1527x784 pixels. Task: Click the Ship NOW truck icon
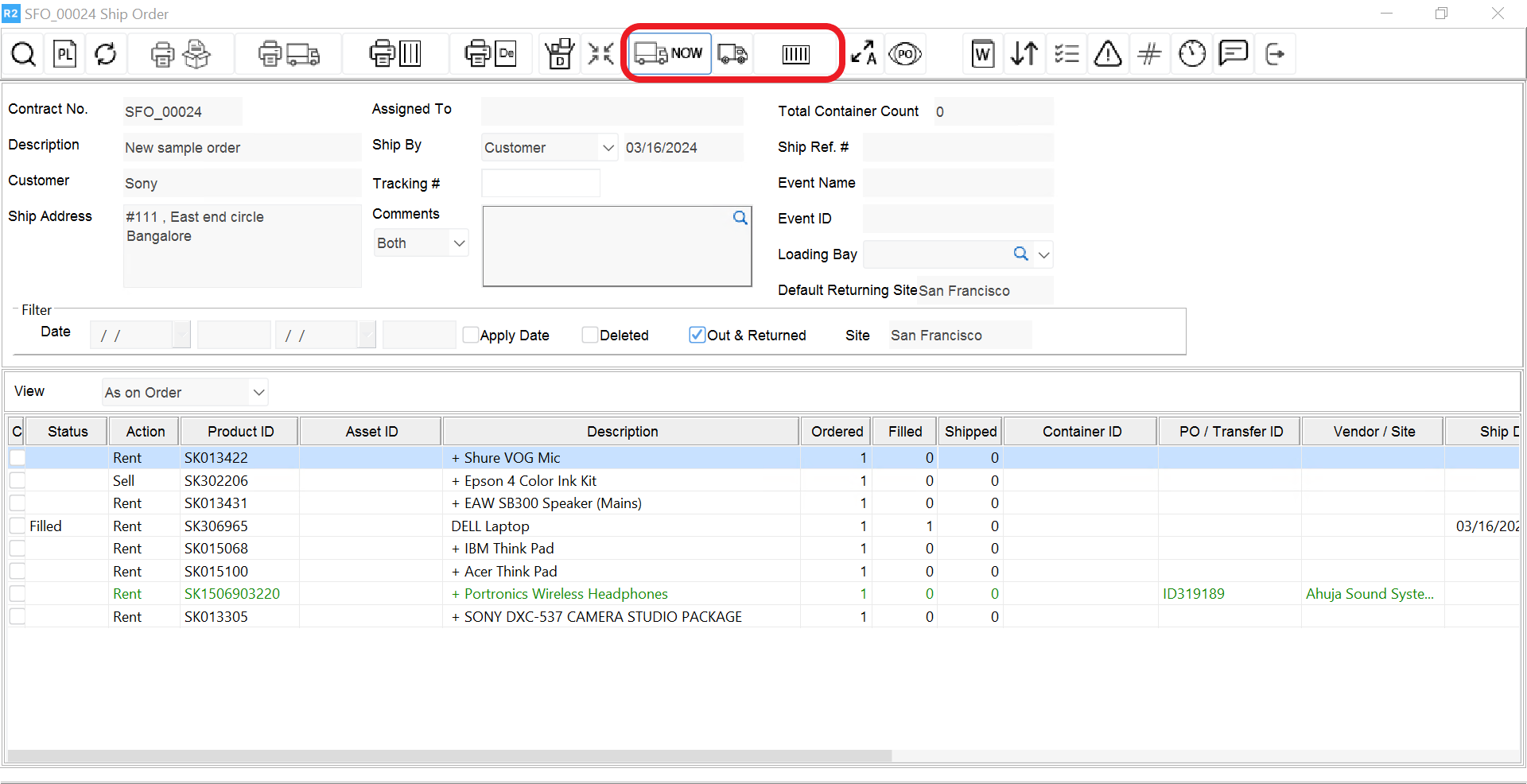click(669, 54)
